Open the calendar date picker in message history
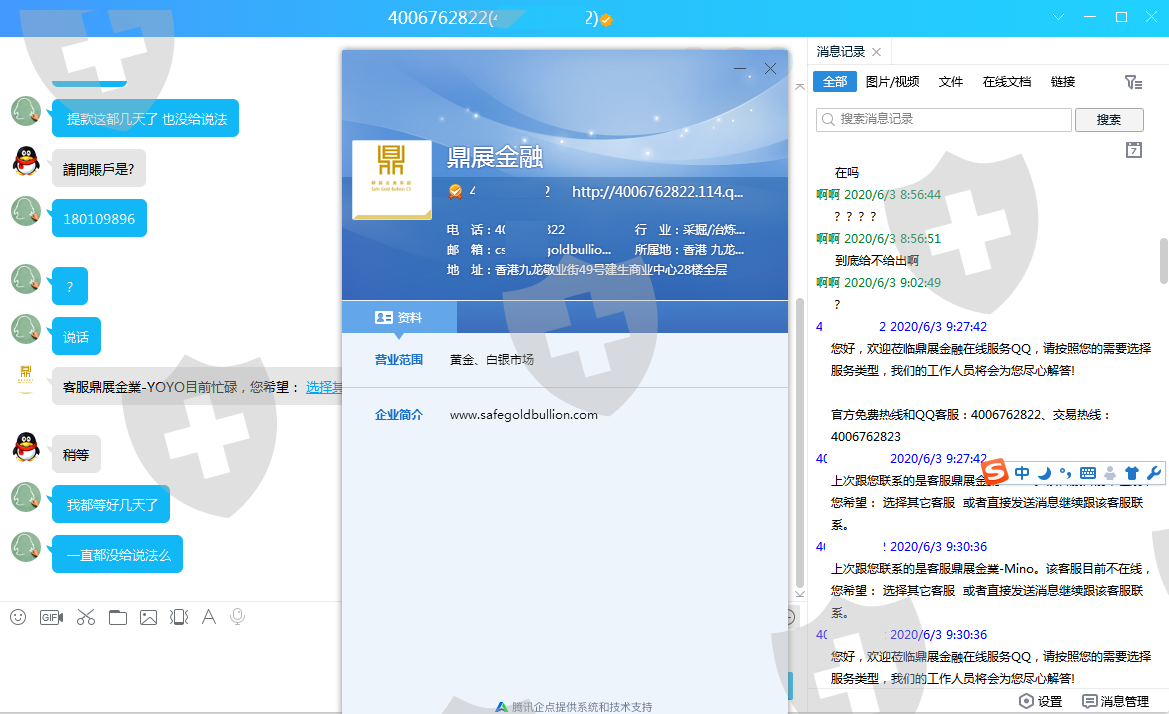Image resolution: width=1169 pixels, height=714 pixels. pyautogui.click(x=1133, y=150)
